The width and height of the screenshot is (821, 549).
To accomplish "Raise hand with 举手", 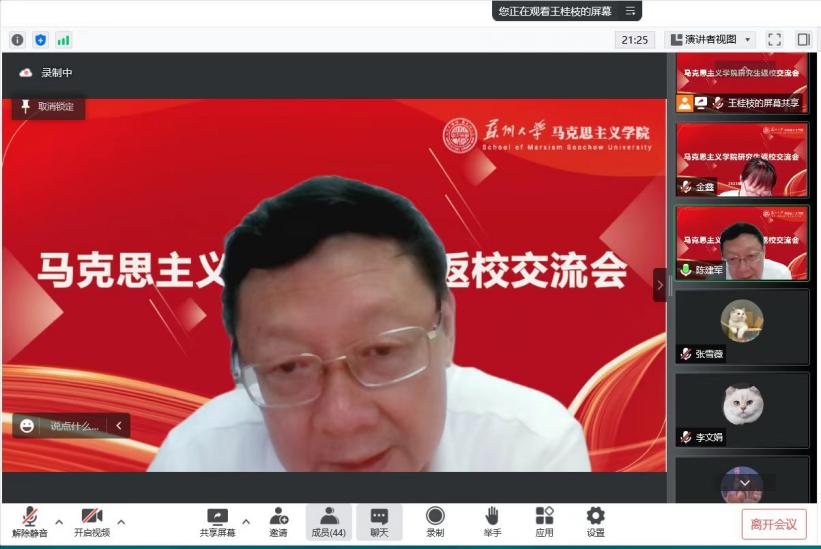I will (492, 522).
